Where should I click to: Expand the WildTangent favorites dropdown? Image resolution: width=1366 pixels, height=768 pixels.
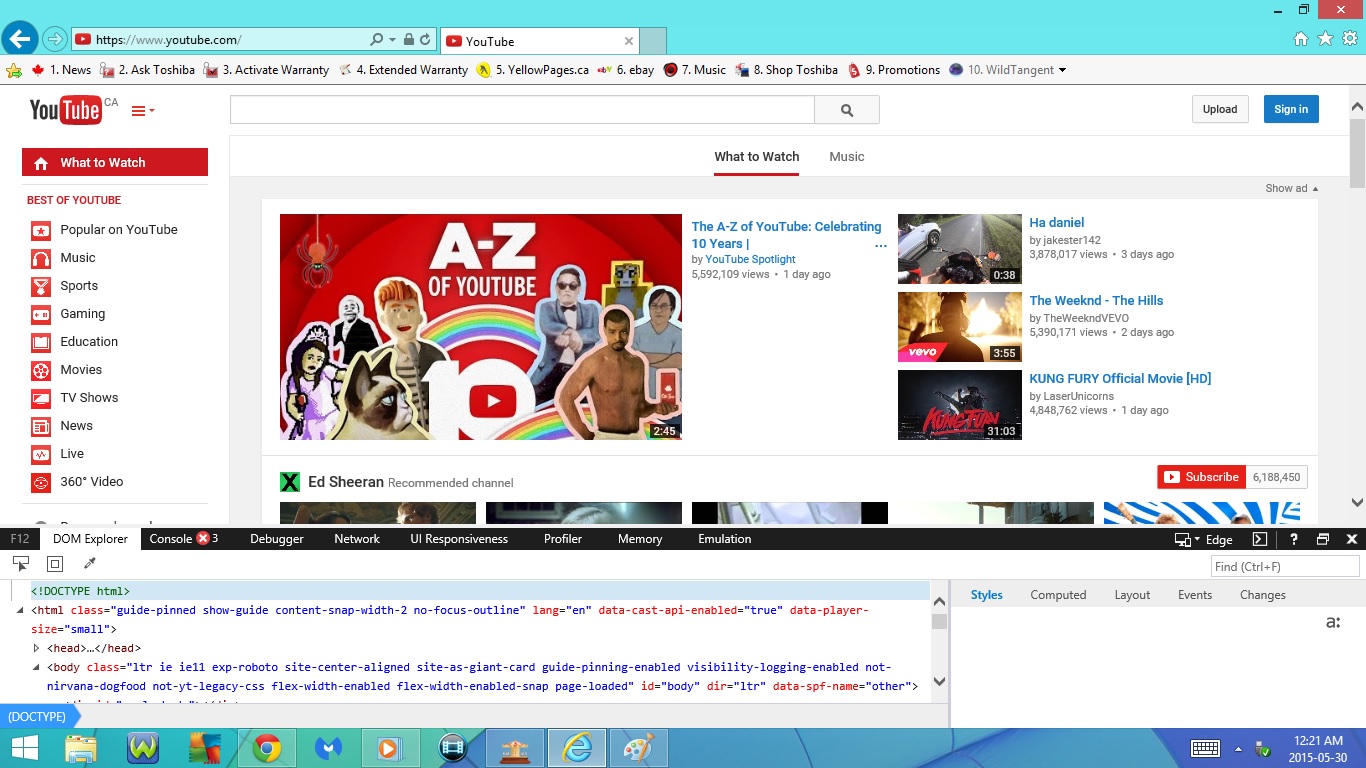[1062, 70]
